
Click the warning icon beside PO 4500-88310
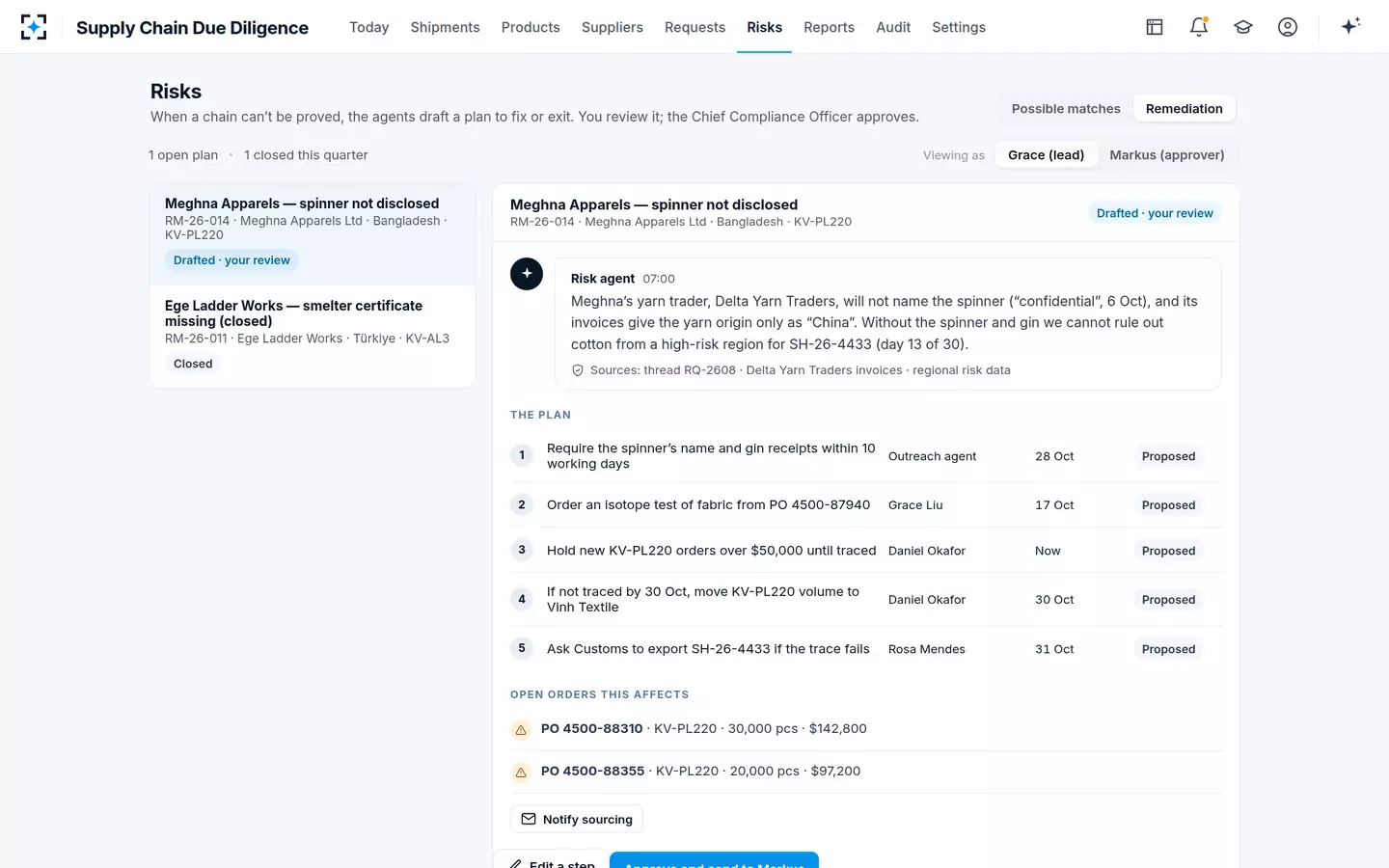521,730
